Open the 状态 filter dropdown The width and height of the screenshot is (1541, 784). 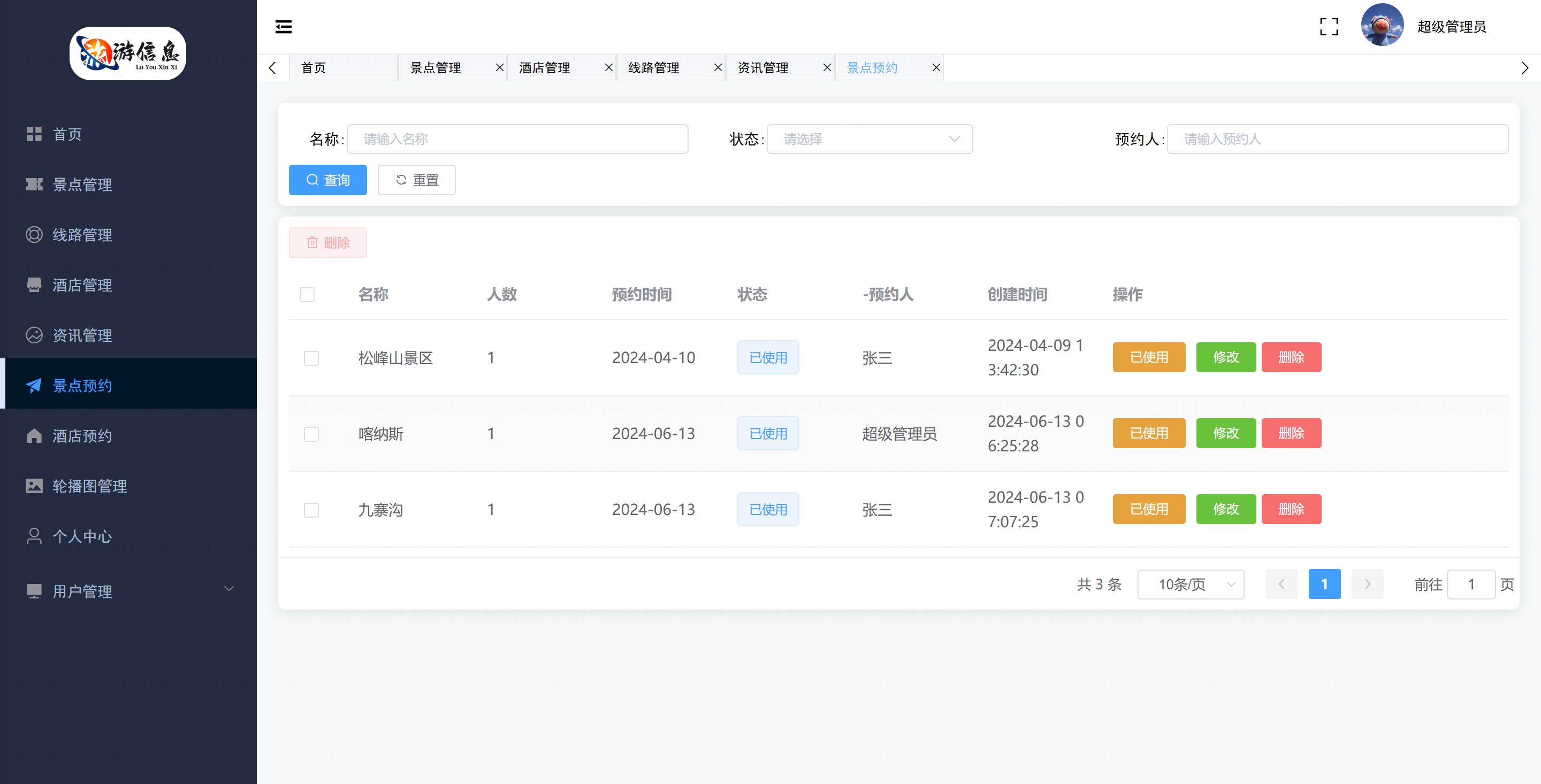click(x=869, y=140)
